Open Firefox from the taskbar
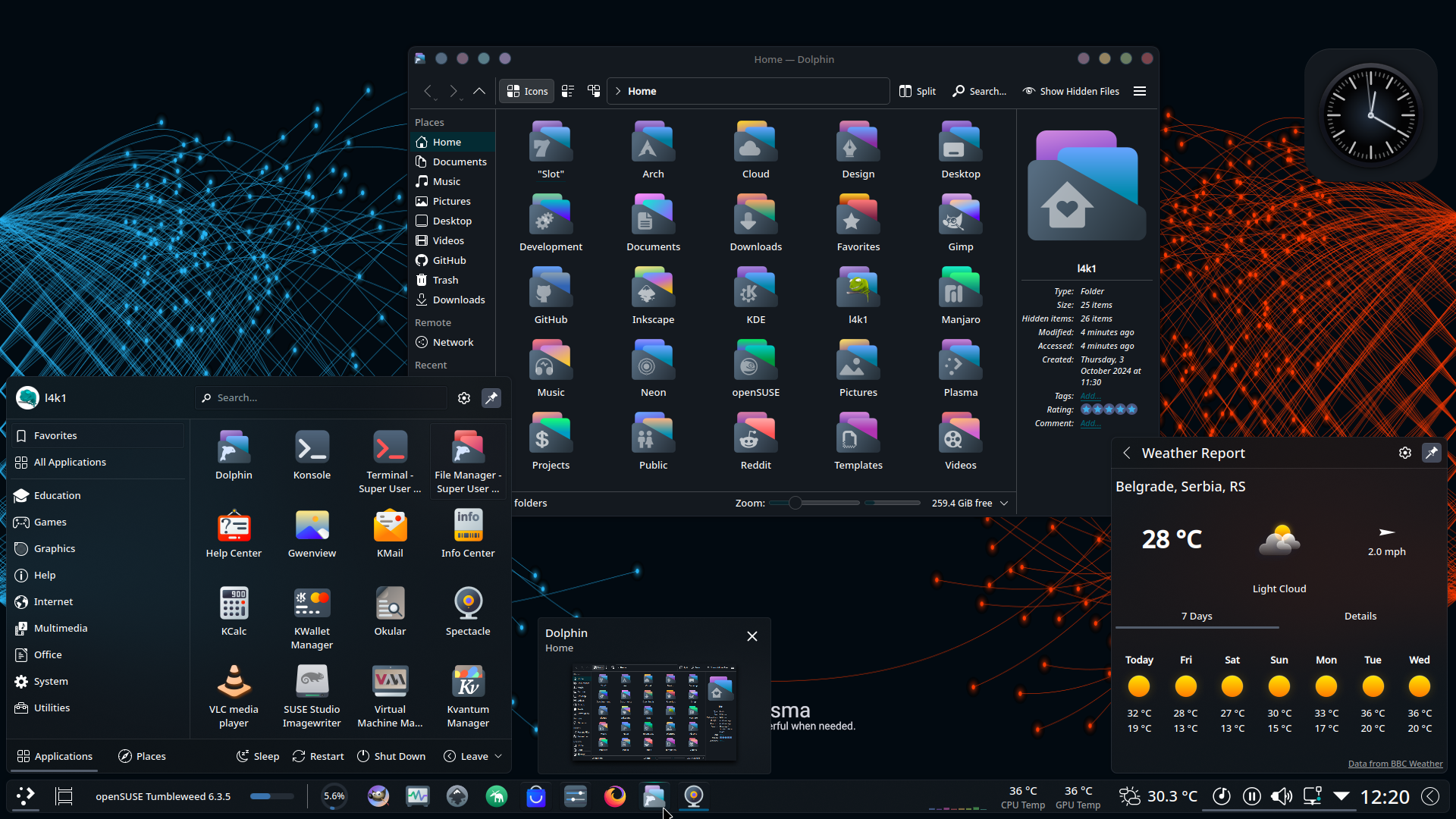Screen dimensions: 1456x819 [614, 796]
